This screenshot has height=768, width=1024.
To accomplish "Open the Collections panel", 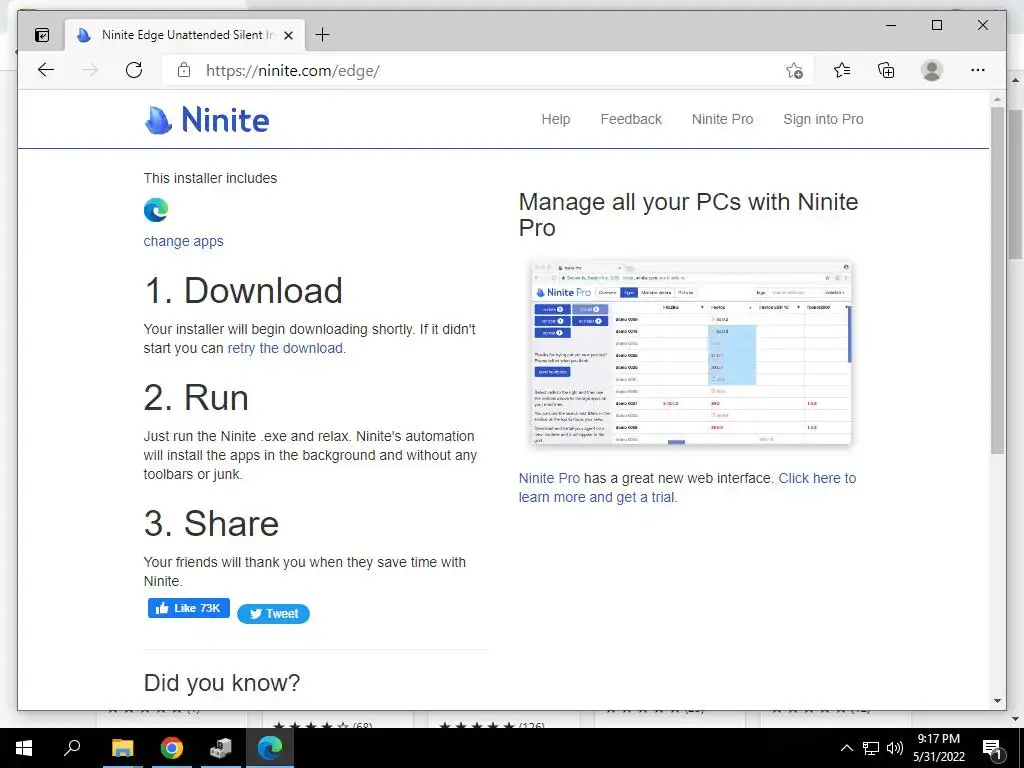I will coord(886,70).
